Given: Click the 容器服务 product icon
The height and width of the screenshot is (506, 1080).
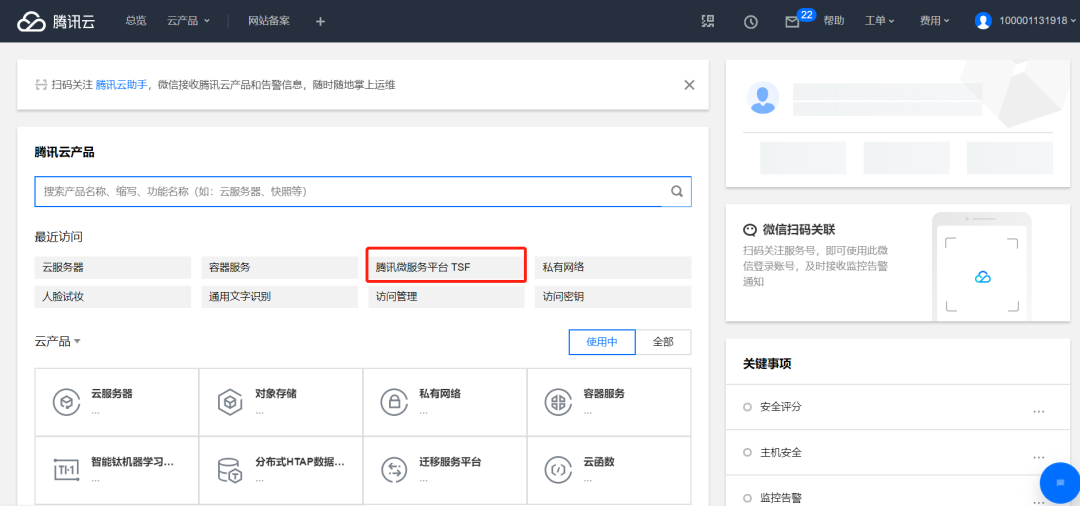Looking at the screenshot, I should tap(558, 401).
